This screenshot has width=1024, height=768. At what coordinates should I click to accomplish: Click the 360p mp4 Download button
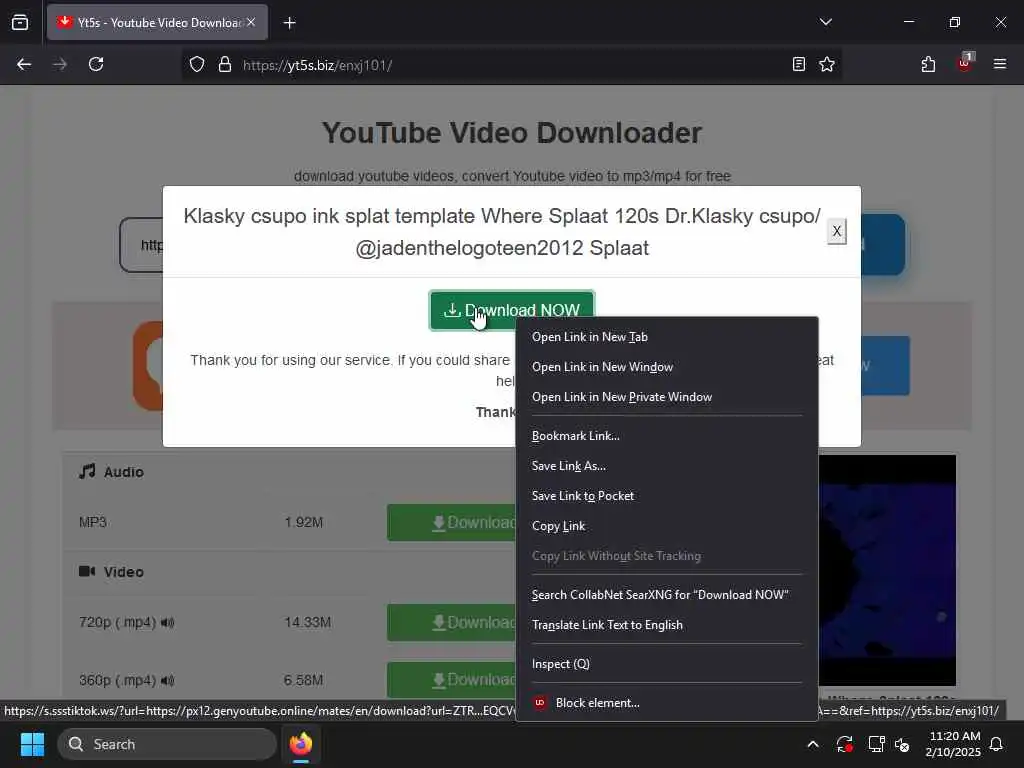[x=451, y=680]
